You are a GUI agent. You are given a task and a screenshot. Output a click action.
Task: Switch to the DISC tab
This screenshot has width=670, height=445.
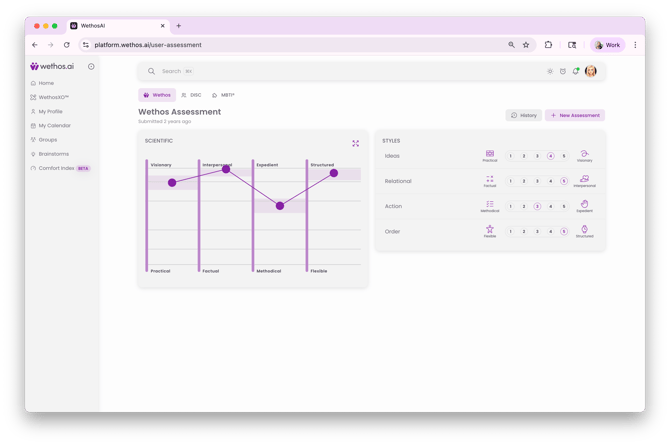coord(191,95)
